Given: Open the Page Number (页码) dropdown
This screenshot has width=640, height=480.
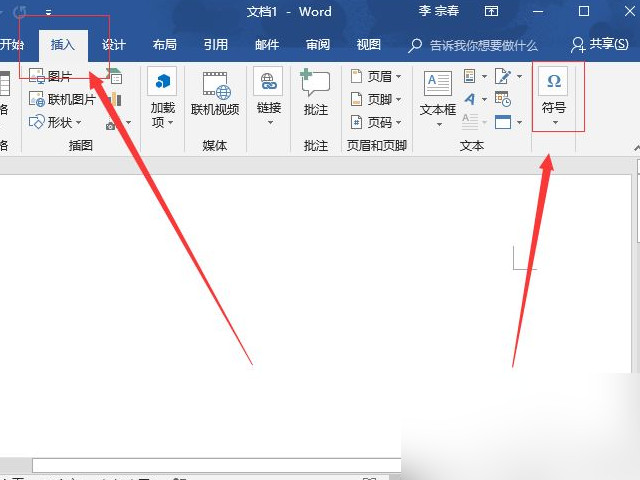Looking at the screenshot, I should [376, 122].
